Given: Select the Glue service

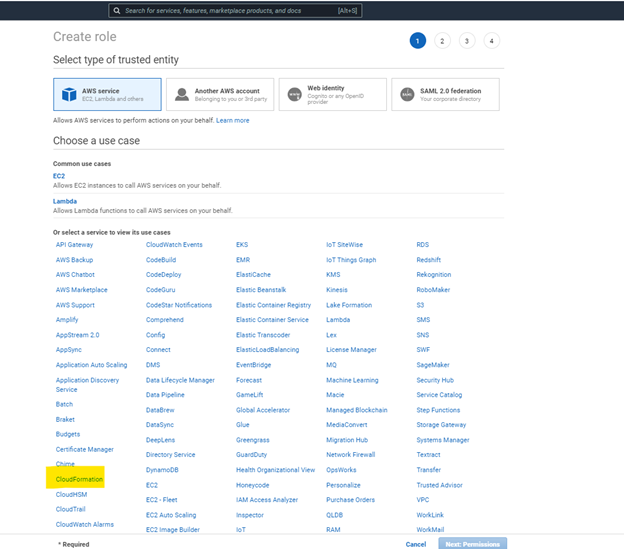Looking at the screenshot, I should (x=242, y=424).
